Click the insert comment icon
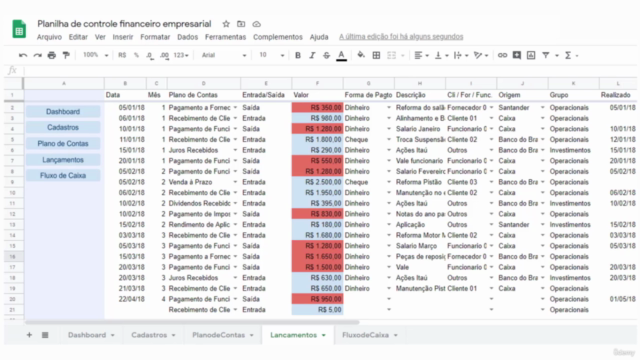640x360 pixels. [x=517, y=55]
